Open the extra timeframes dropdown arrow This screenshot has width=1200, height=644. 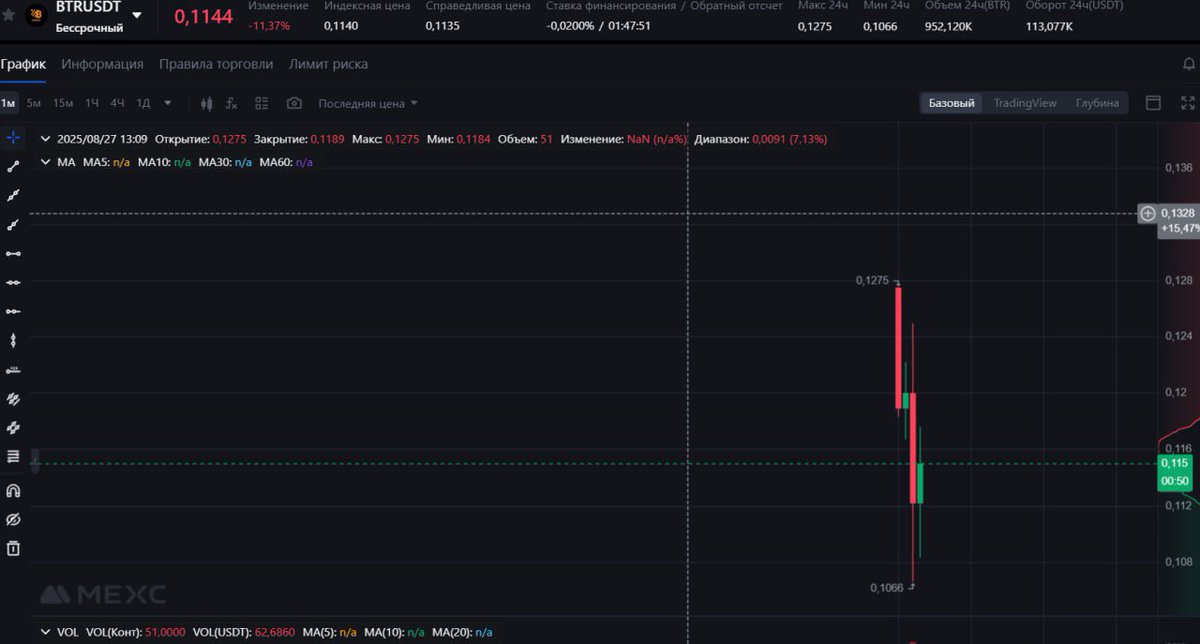click(x=167, y=102)
